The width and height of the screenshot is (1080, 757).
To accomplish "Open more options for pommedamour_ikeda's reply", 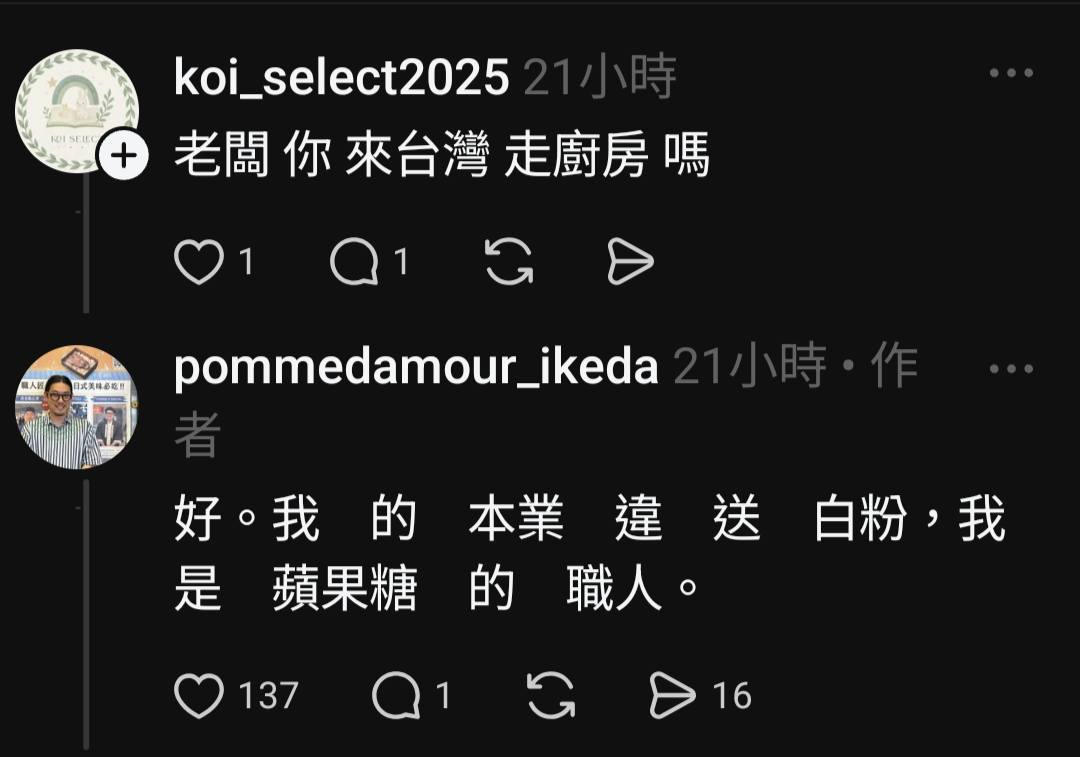I will coord(1011,369).
